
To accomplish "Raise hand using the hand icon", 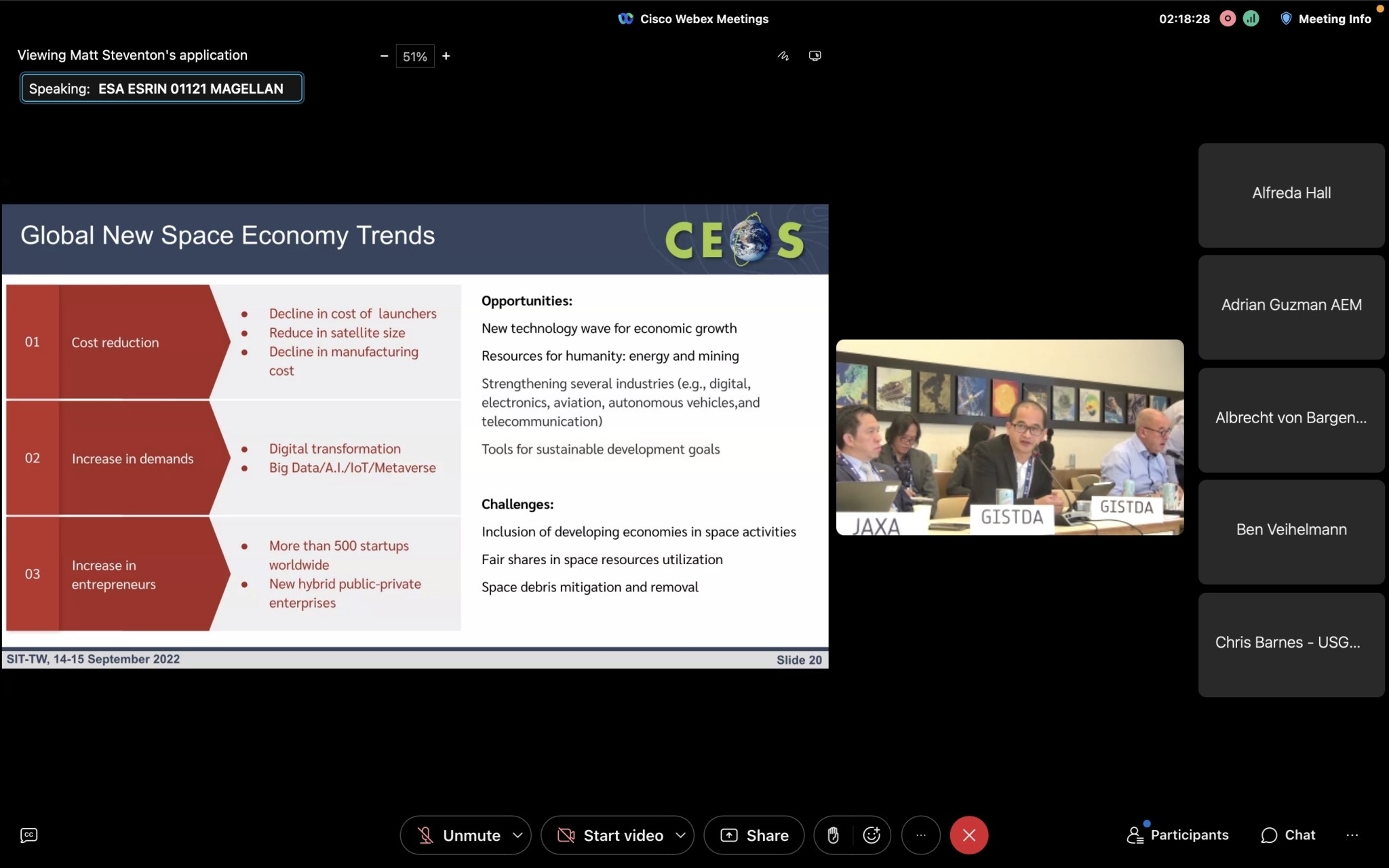I will click(833, 835).
